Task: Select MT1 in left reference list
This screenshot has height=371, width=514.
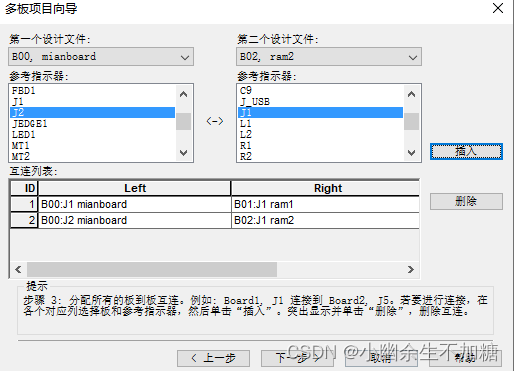Action: point(92,146)
